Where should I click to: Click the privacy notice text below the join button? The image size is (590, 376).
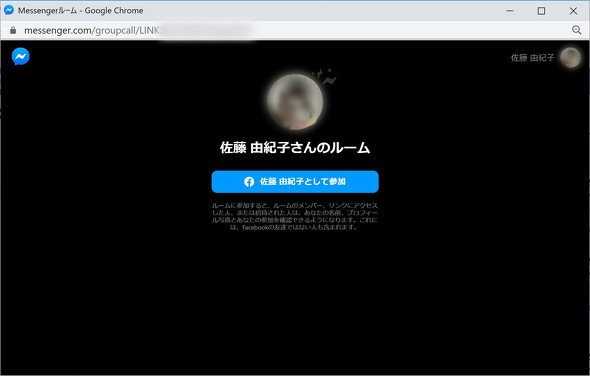click(x=295, y=216)
